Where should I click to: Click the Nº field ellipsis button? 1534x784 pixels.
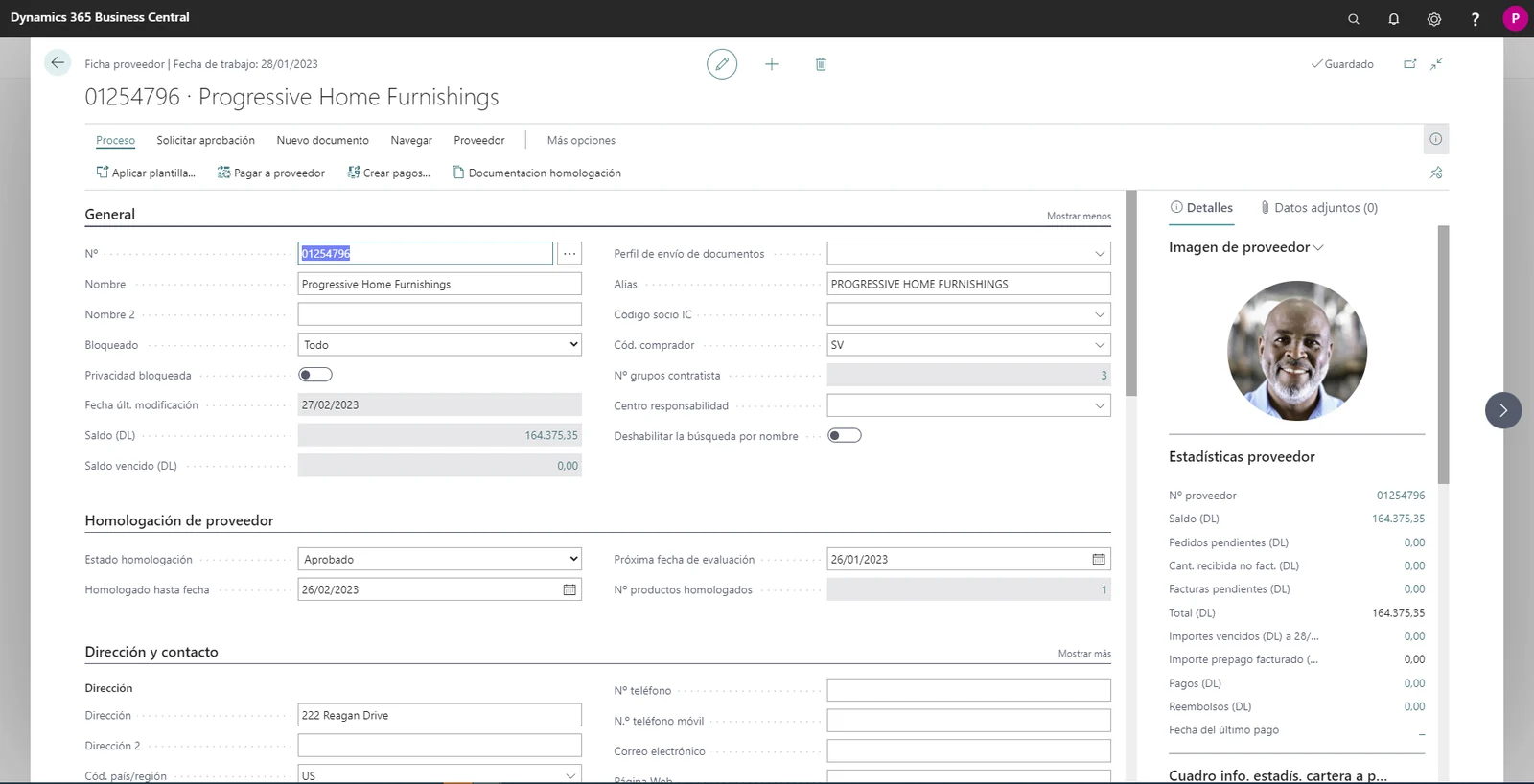click(x=569, y=253)
